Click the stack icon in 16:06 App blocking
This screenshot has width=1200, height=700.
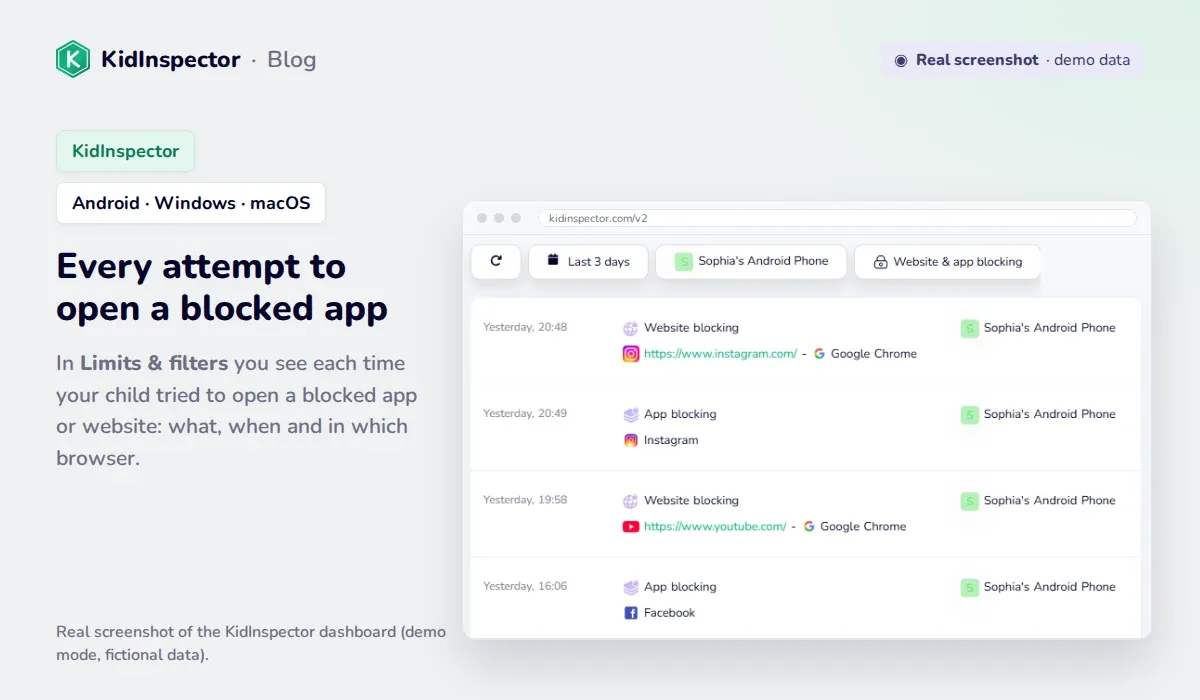(x=631, y=587)
